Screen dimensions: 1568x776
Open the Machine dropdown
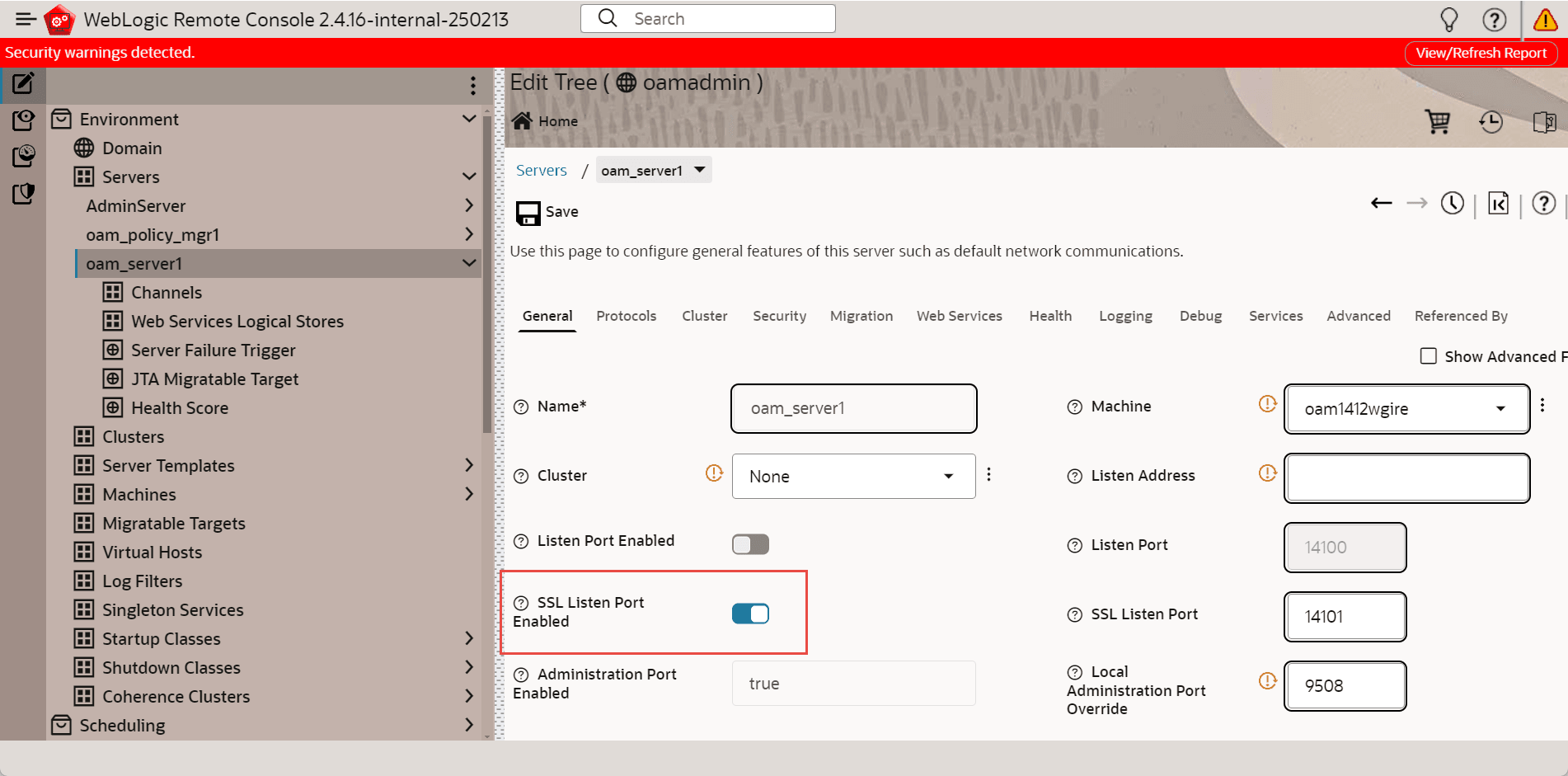click(1406, 408)
